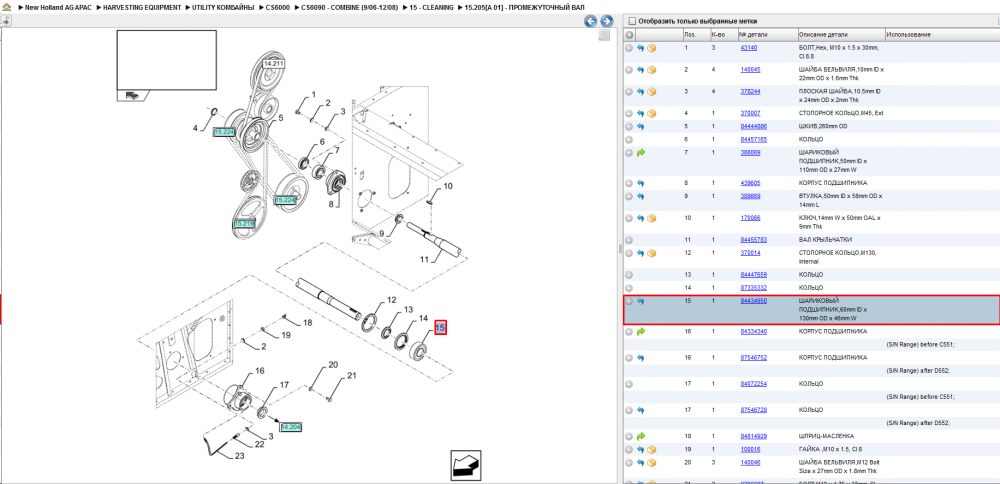This screenshot has width=1000, height=484.
Task: Click the box package icon in row 43140
Action: (651, 48)
